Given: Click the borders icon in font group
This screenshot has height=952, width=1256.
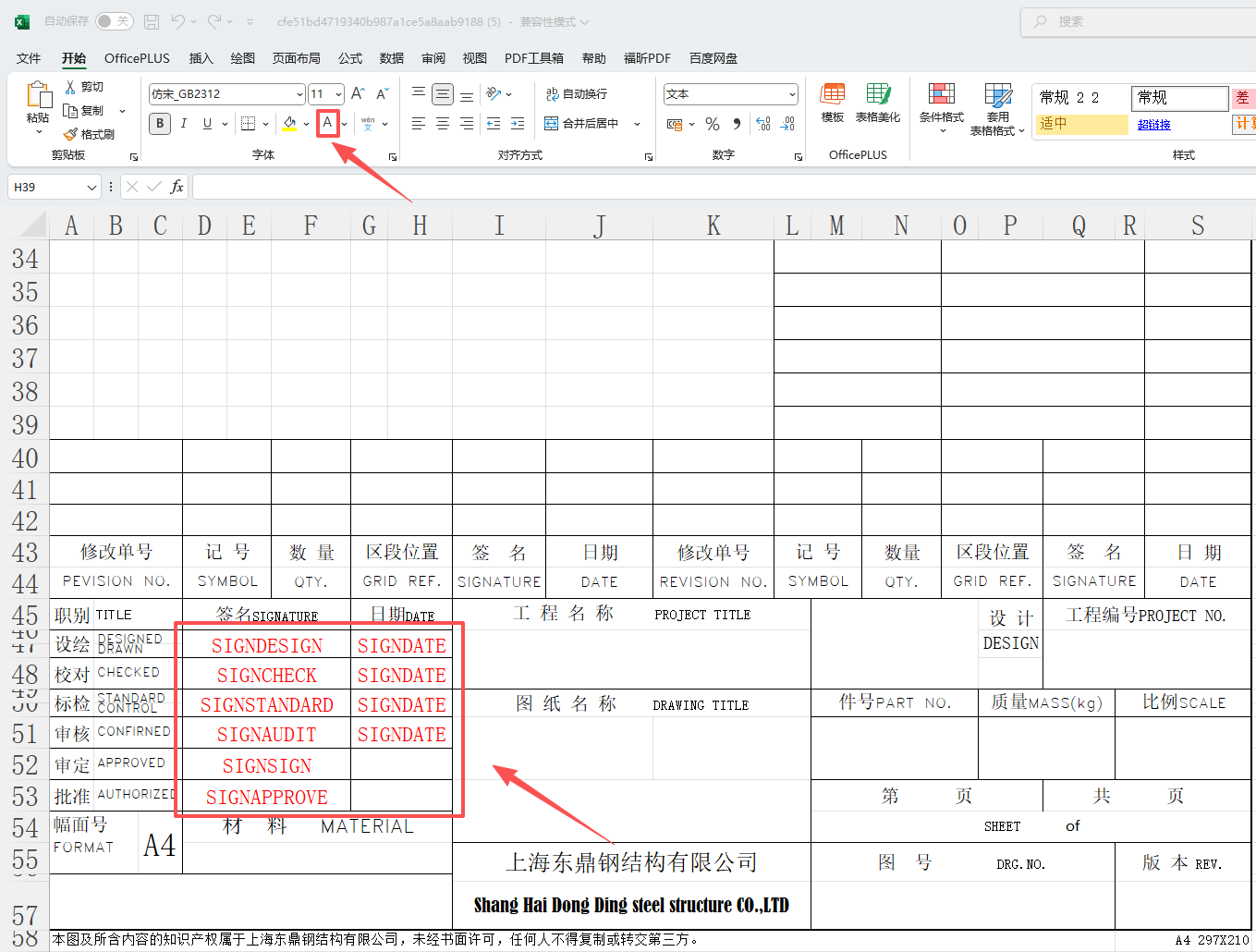Looking at the screenshot, I should [248, 124].
